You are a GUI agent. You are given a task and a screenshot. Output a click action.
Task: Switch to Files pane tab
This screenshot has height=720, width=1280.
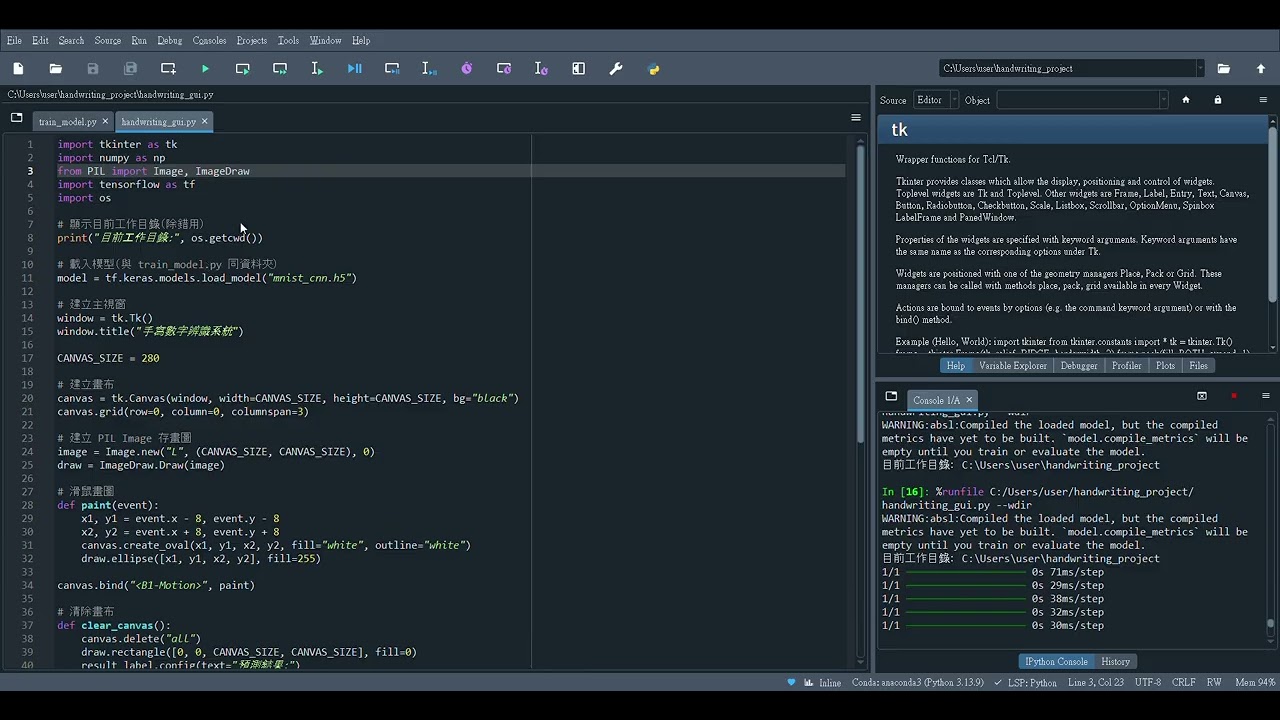click(x=1198, y=366)
